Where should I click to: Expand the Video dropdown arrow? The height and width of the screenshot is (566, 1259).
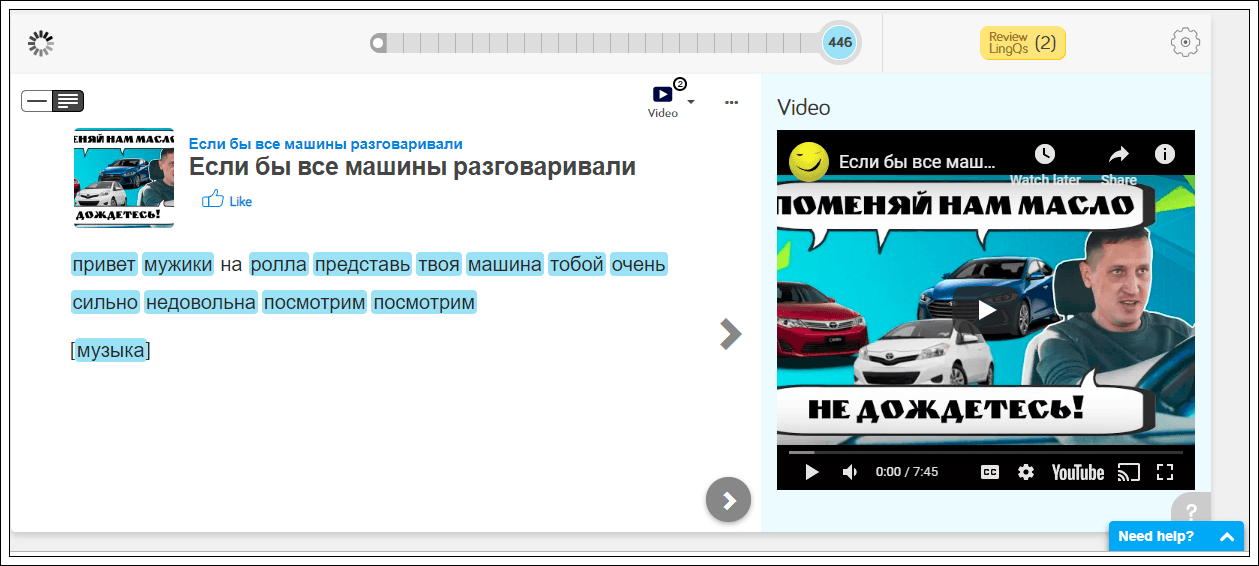pos(691,102)
